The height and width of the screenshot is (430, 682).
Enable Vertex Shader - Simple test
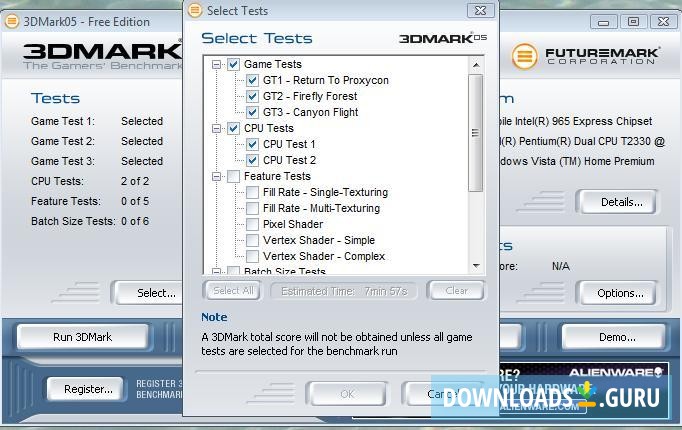[x=252, y=240]
